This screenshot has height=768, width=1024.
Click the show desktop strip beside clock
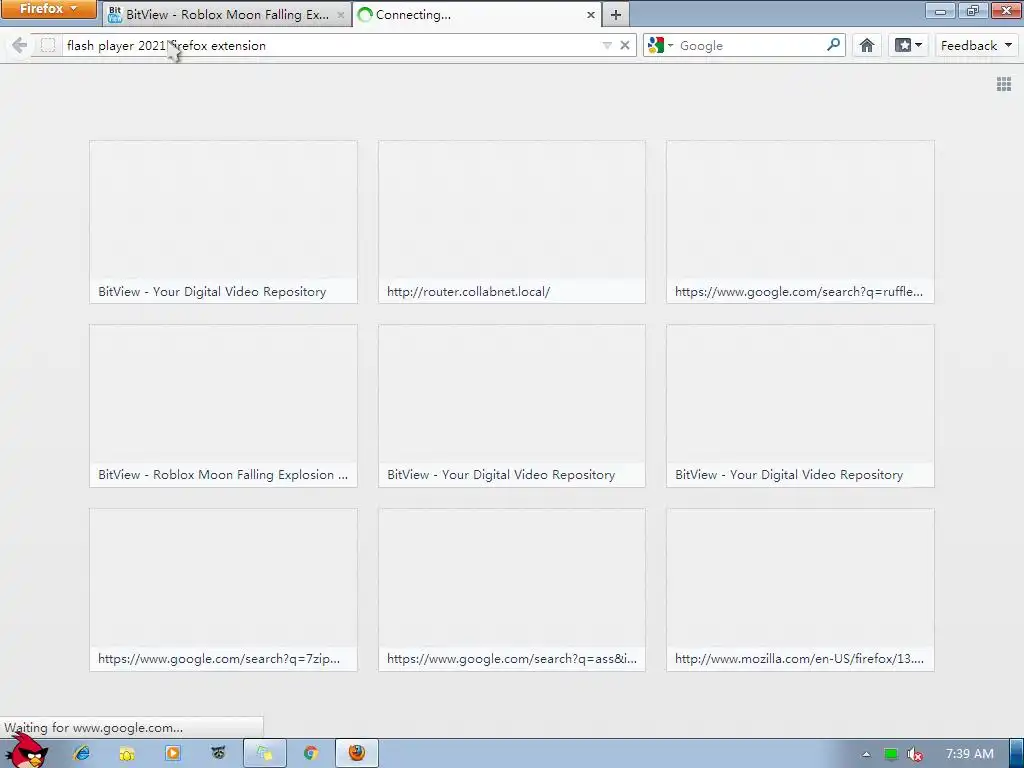point(1016,753)
